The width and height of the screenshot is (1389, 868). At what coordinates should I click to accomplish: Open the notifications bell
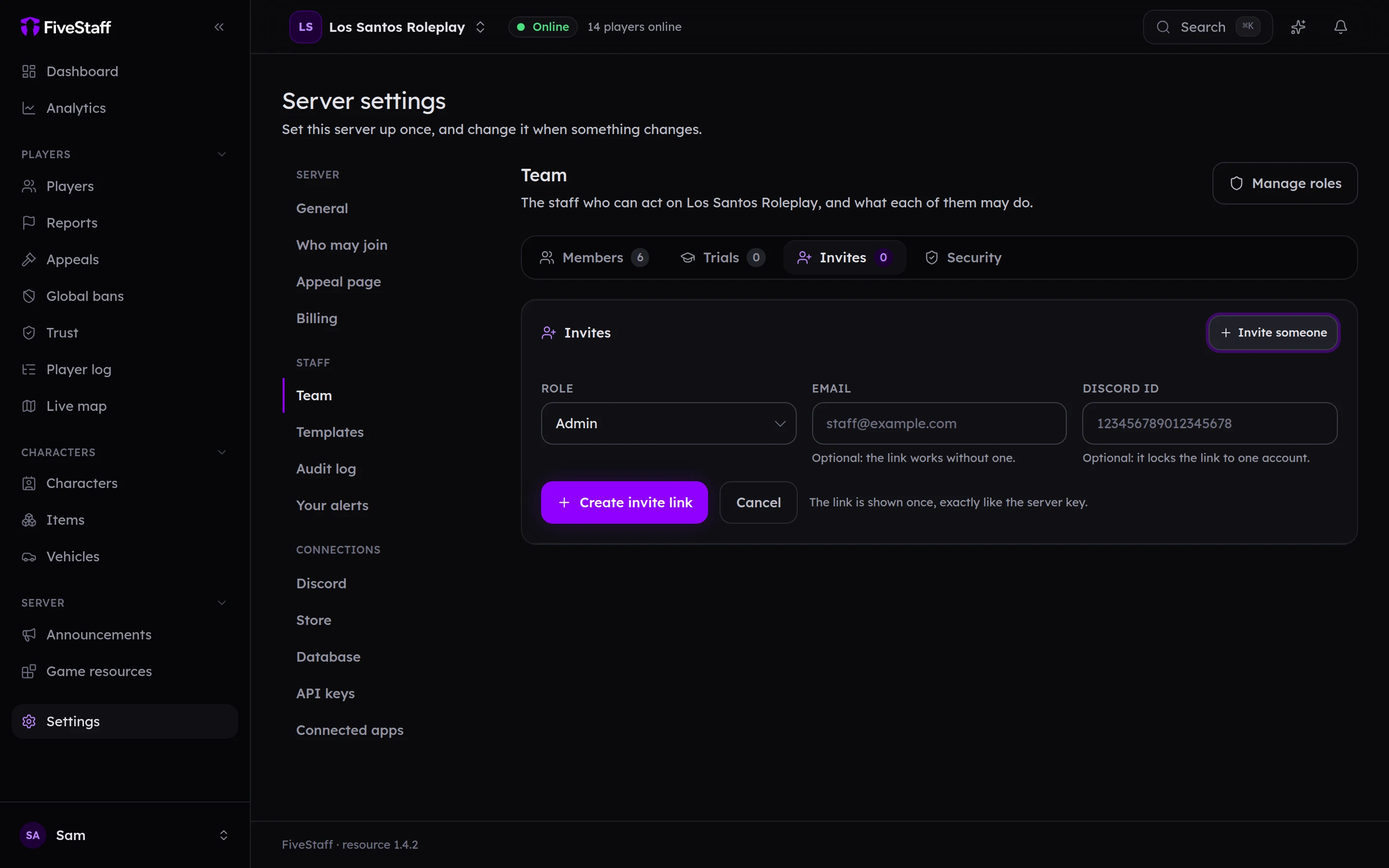pos(1340,27)
